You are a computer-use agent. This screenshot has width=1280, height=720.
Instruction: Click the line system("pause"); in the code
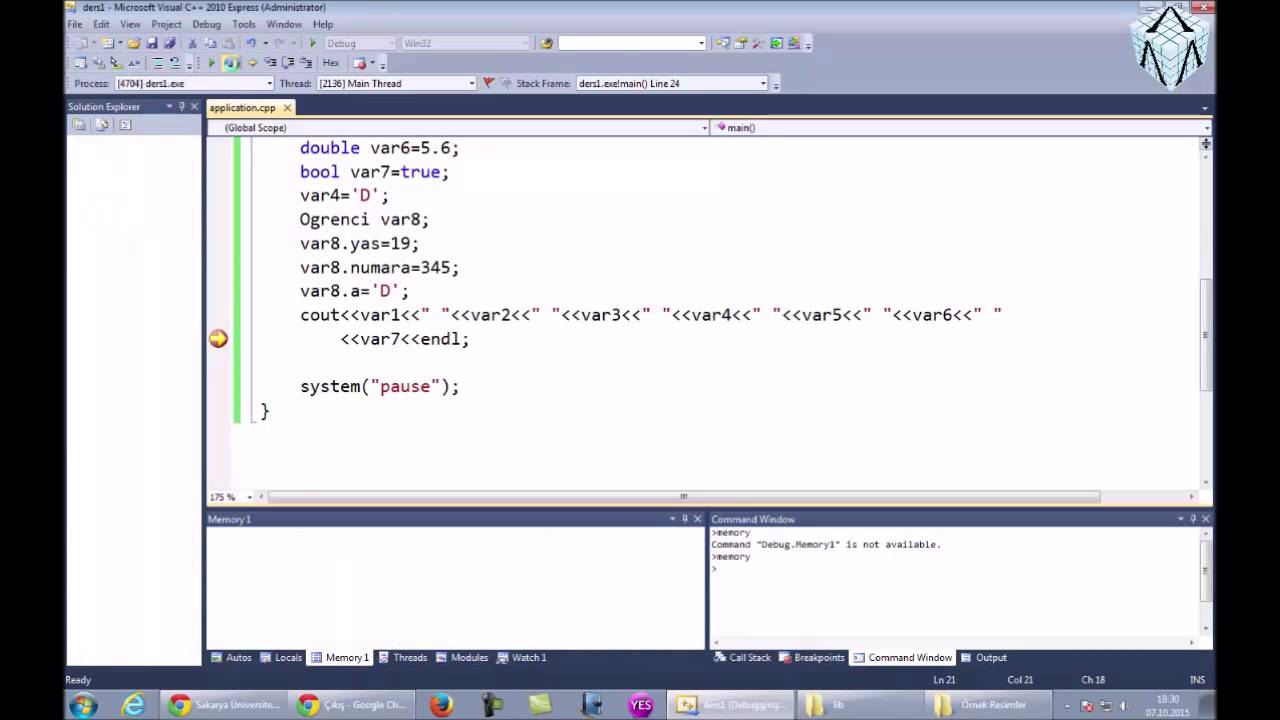click(x=379, y=387)
